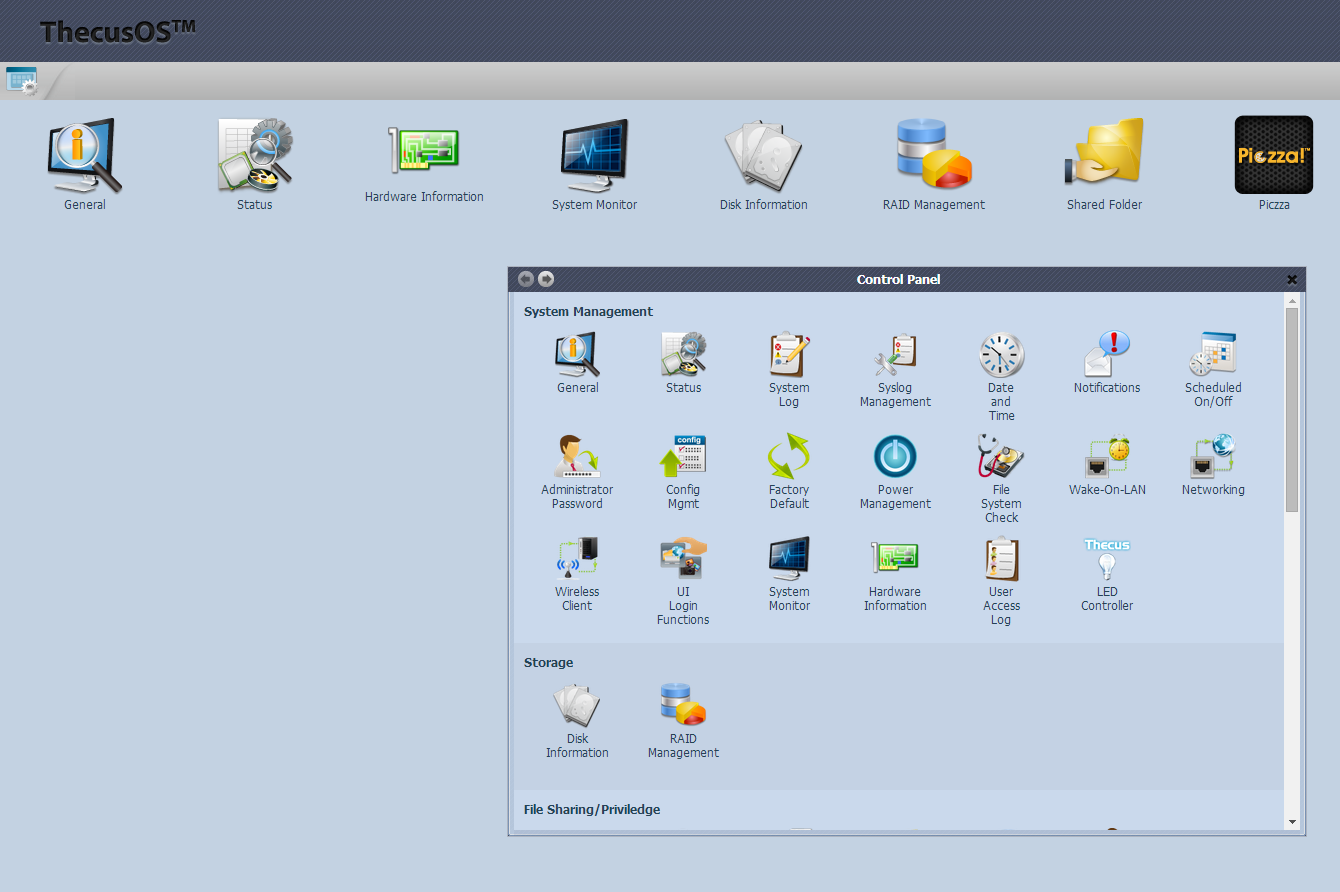The image size is (1340, 892).
Task: Close the Control Panel window
Action: tap(1292, 280)
